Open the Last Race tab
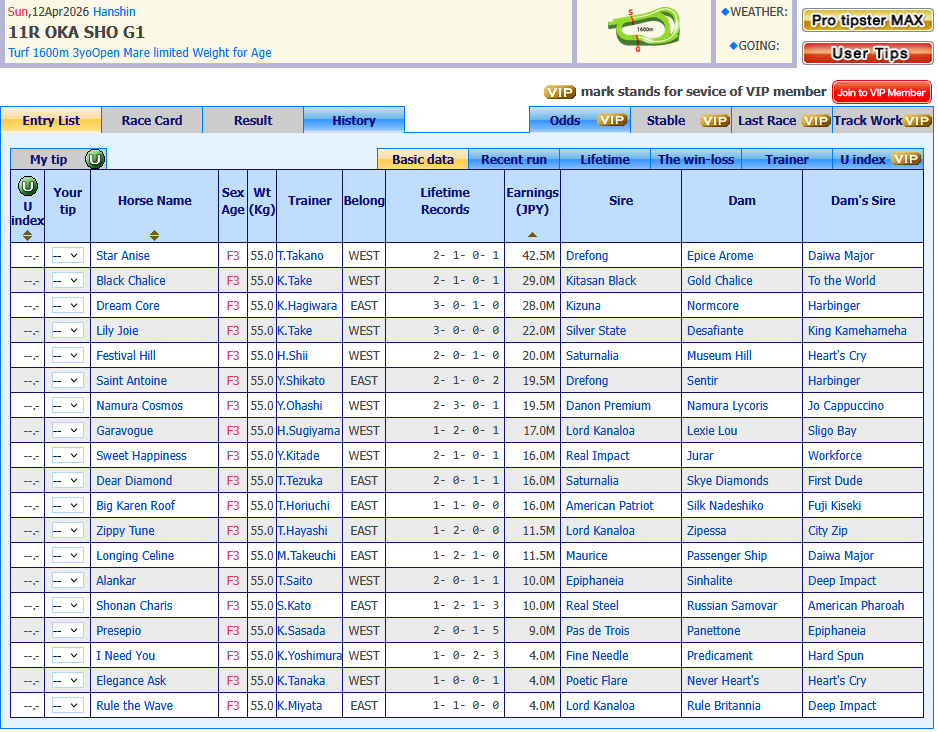 click(782, 120)
